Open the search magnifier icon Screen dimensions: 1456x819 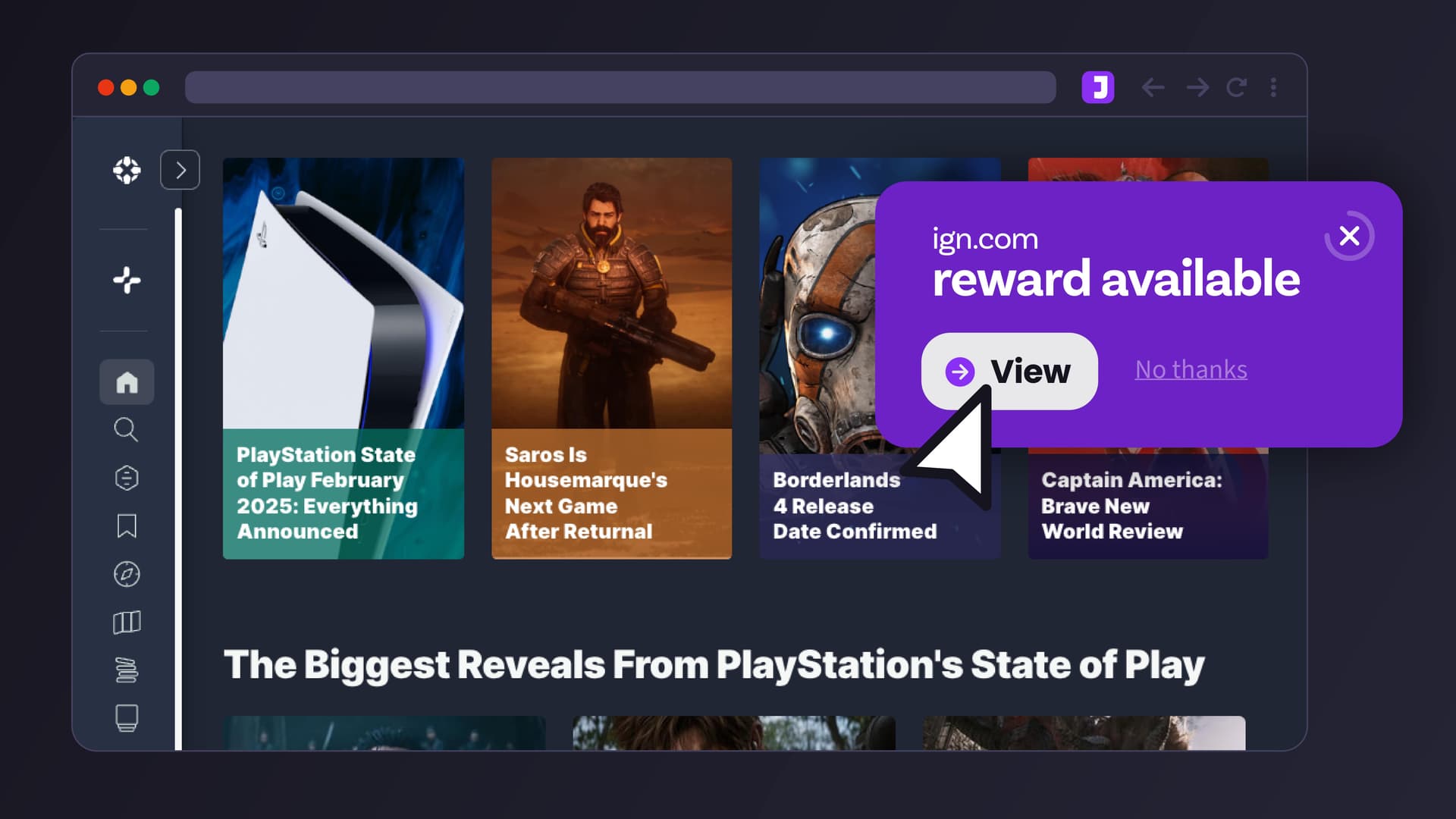point(126,430)
